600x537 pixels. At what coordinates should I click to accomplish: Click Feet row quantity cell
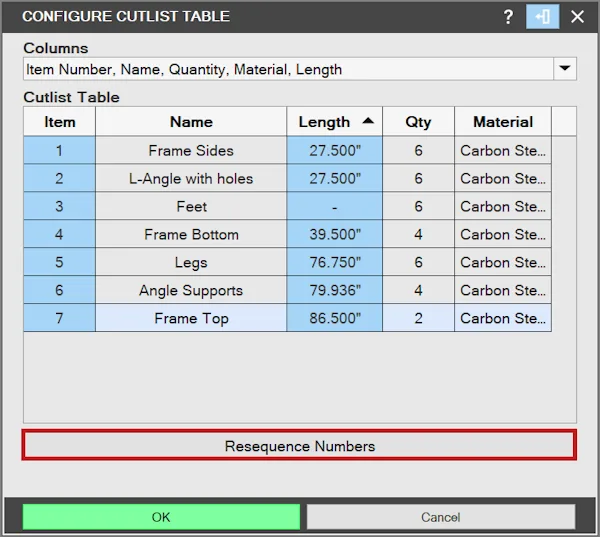418,206
